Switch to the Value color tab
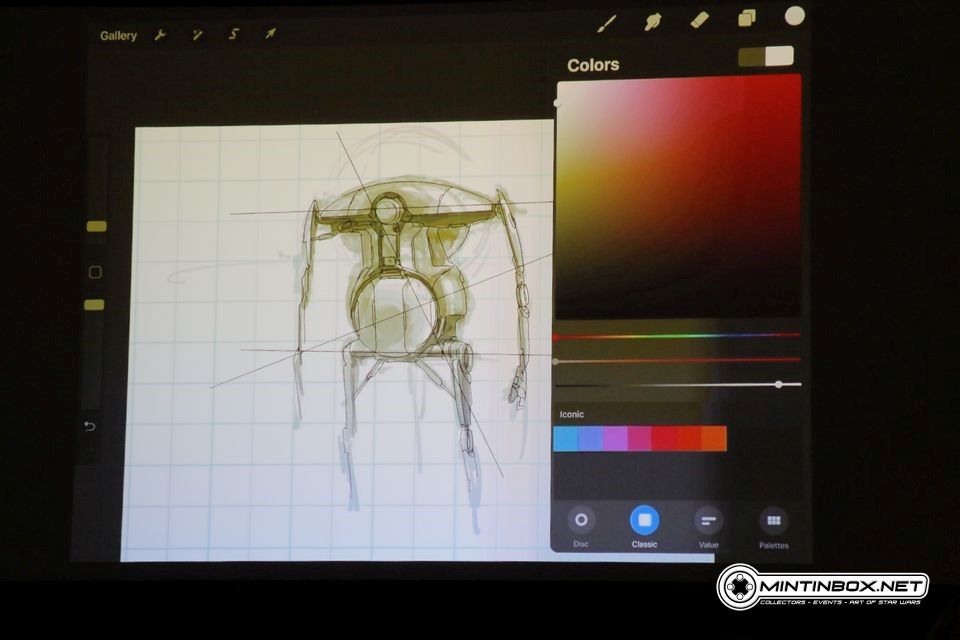The height and width of the screenshot is (640, 960). 708,529
